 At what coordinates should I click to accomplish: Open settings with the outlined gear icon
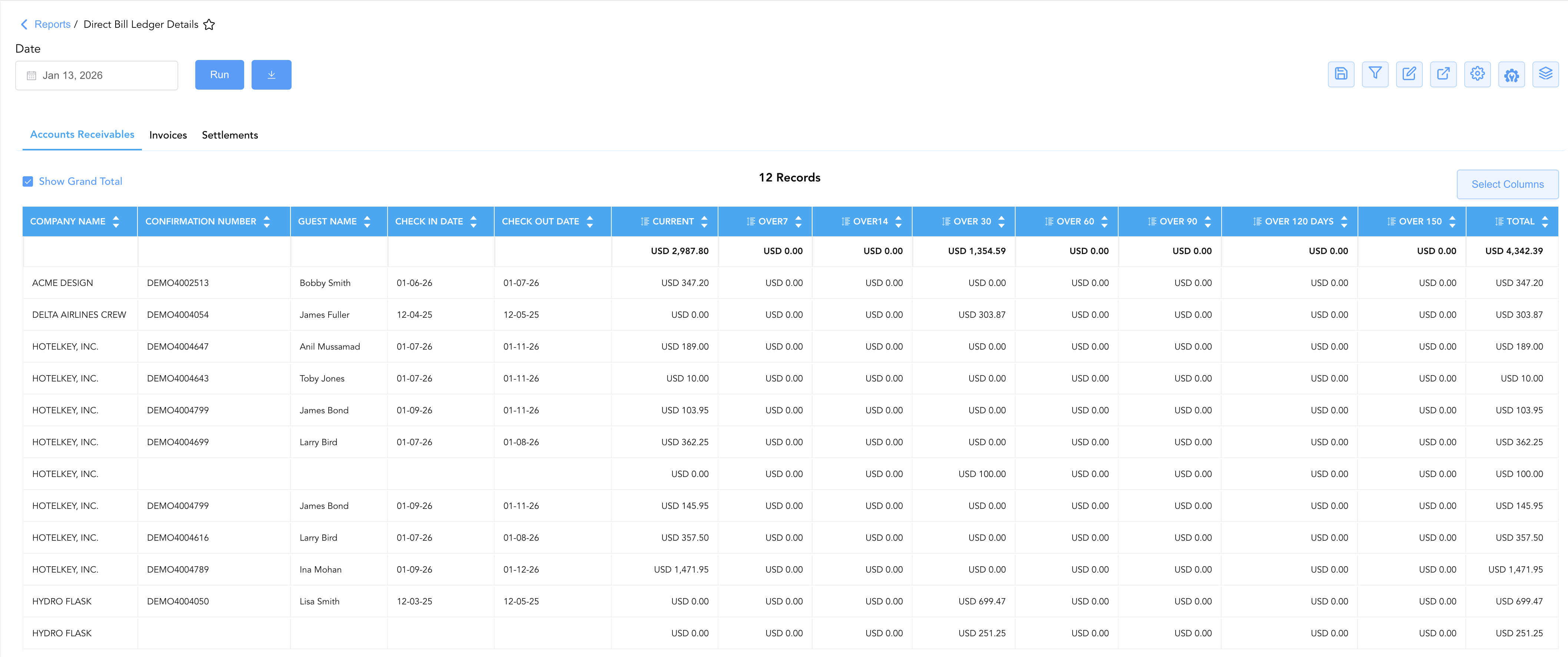1477,74
